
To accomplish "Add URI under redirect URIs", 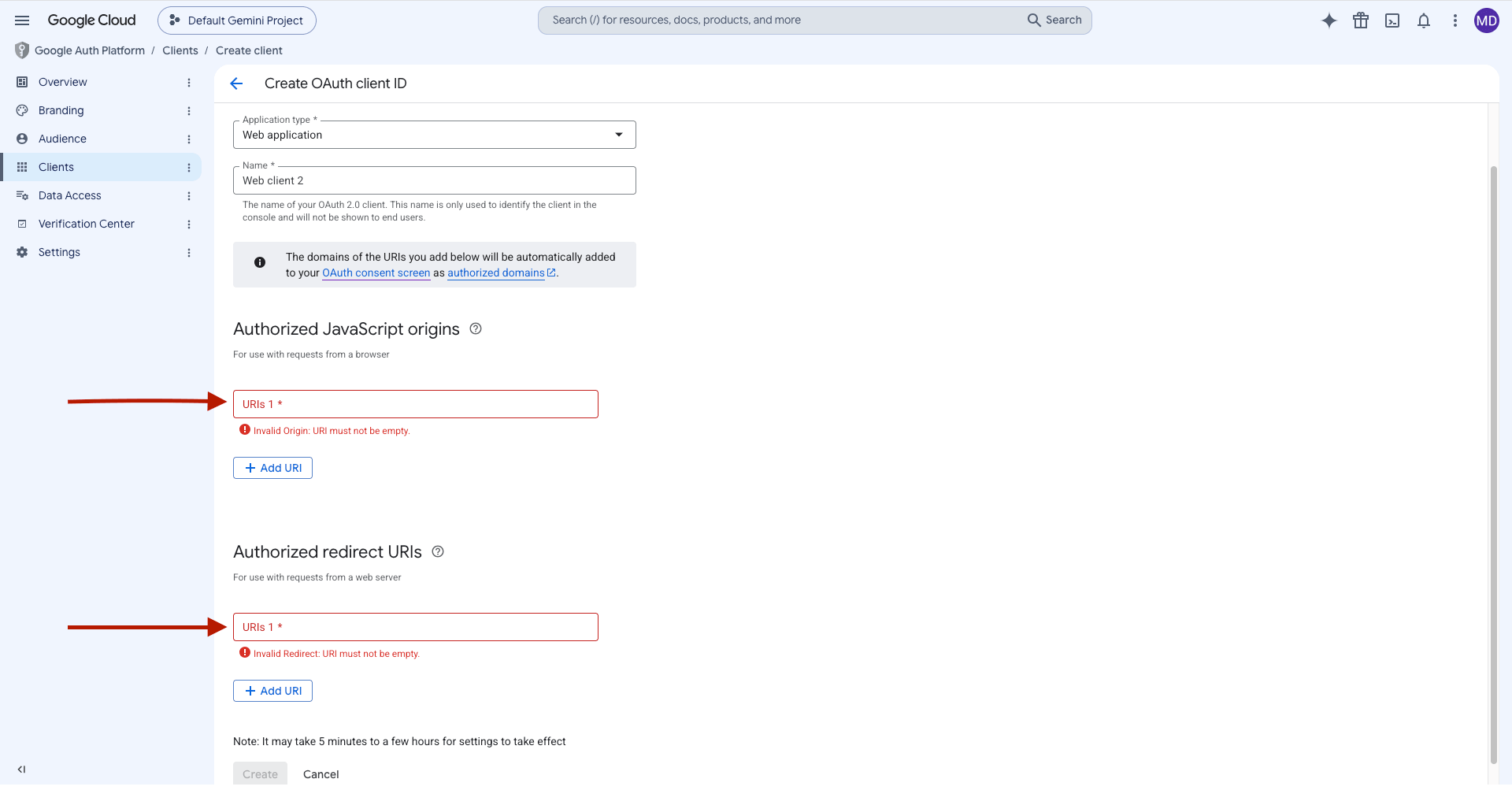I will click(x=272, y=691).
